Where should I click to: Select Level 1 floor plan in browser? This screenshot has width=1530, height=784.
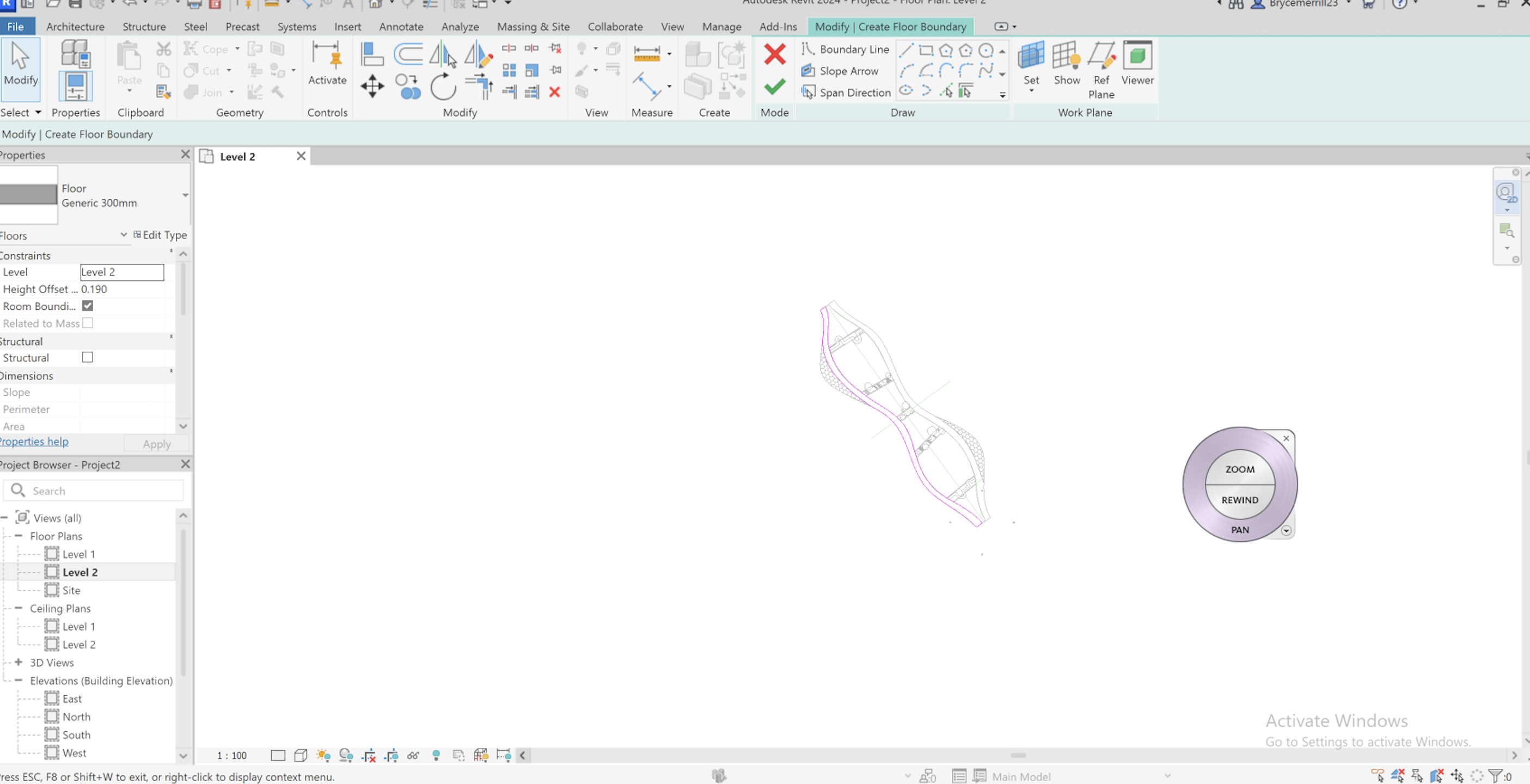pos(79,553)
